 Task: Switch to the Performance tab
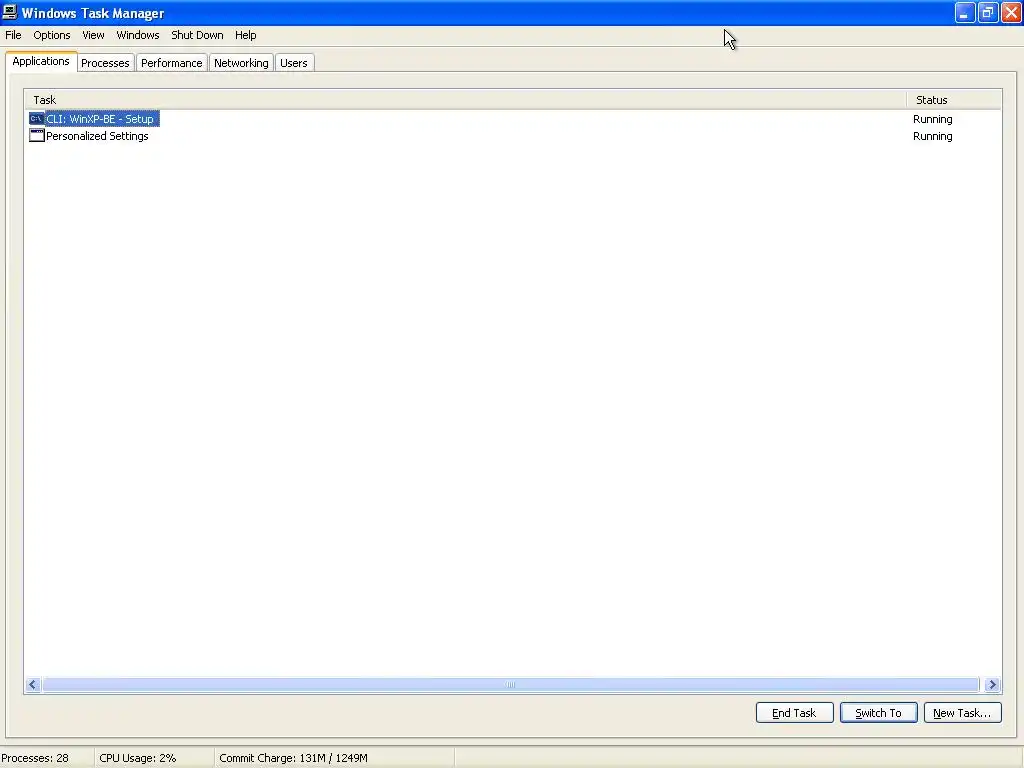[172, 63]
